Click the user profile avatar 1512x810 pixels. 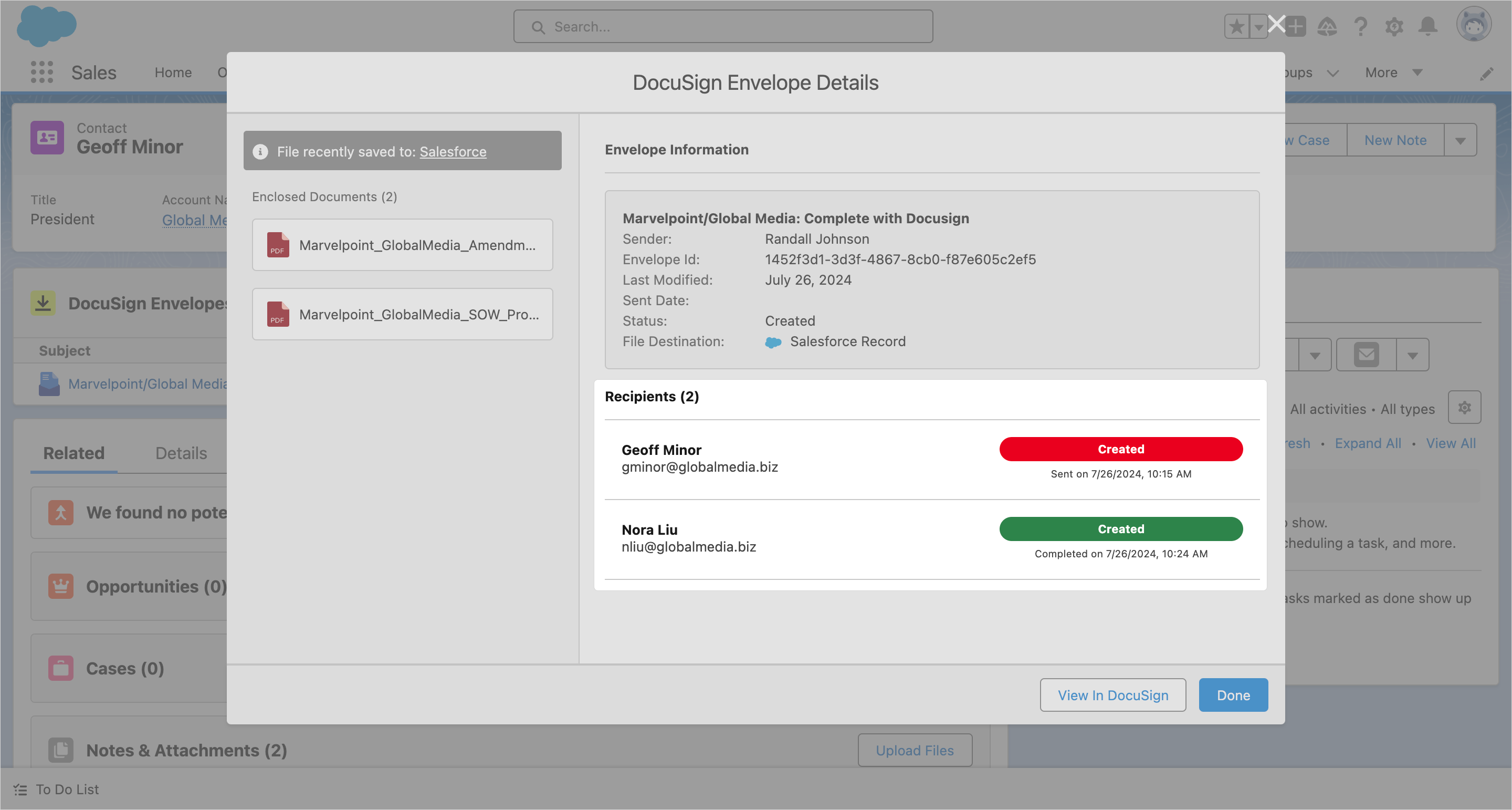pyautogui.click(x=1473, y=25)
